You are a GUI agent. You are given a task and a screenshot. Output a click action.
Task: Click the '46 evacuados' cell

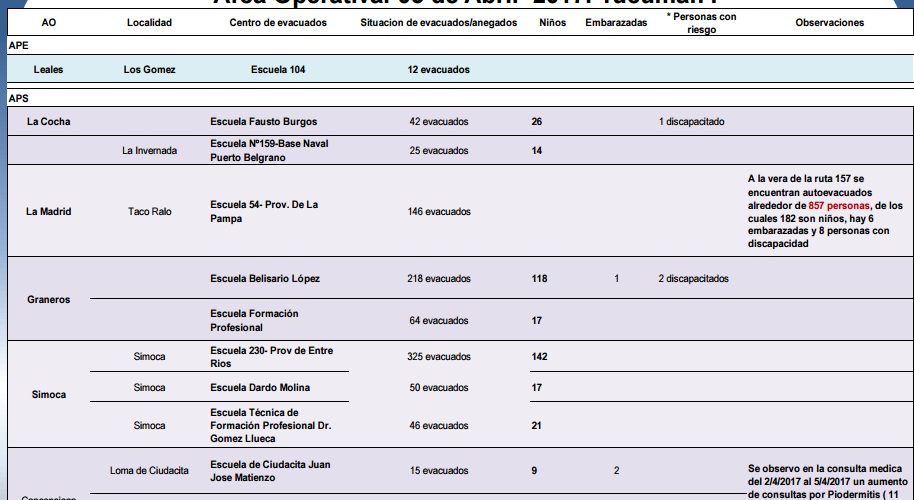pos(438,425)
